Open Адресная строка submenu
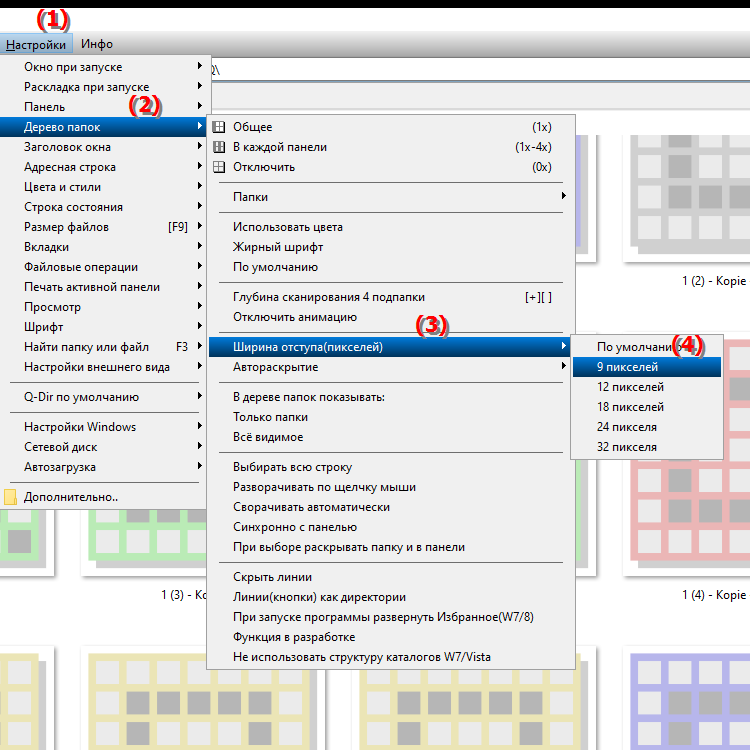Viewport: 750px width, 750px height. (x=103, y=167)
